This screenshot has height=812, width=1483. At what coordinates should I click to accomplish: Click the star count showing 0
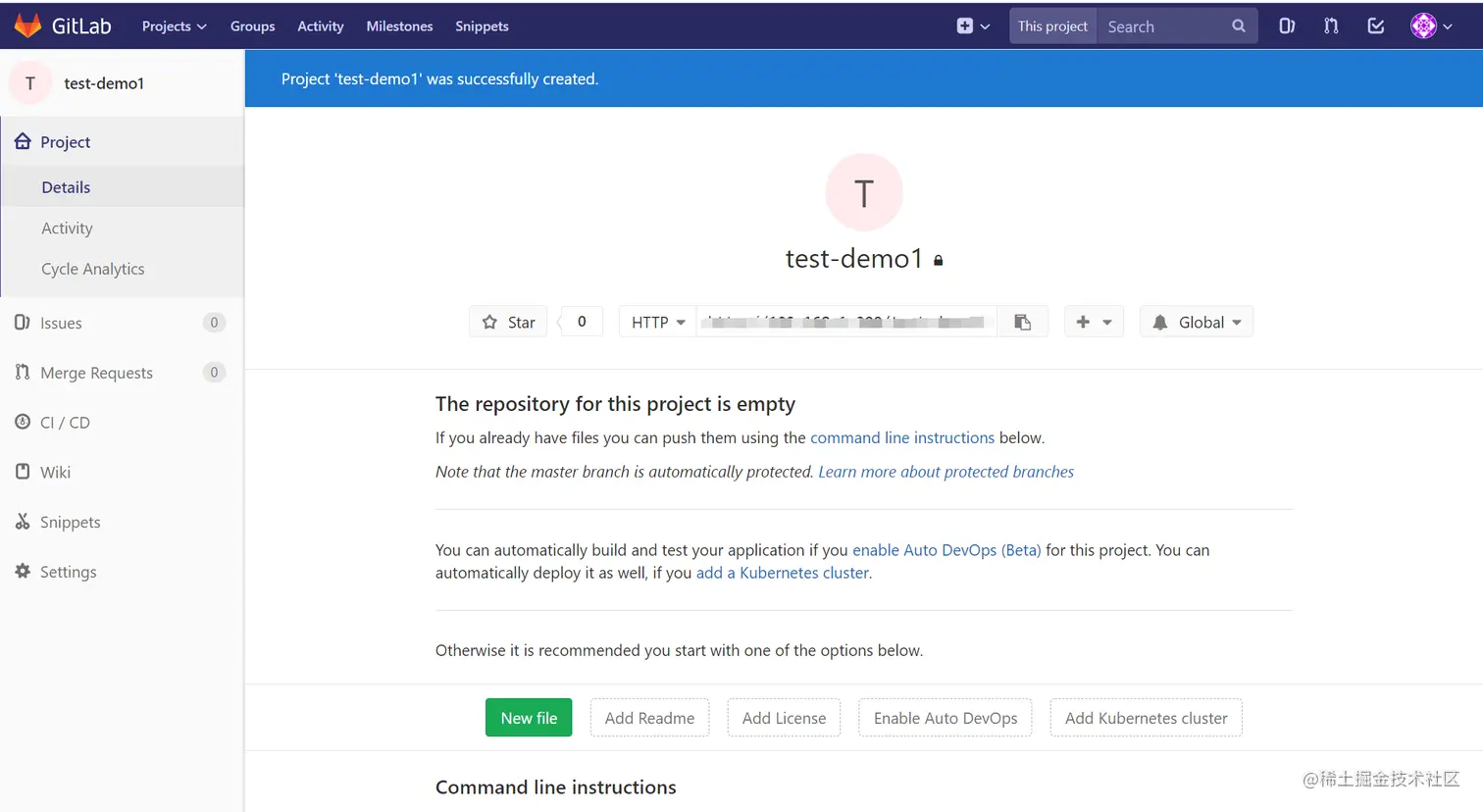click(x=582, y=322)
